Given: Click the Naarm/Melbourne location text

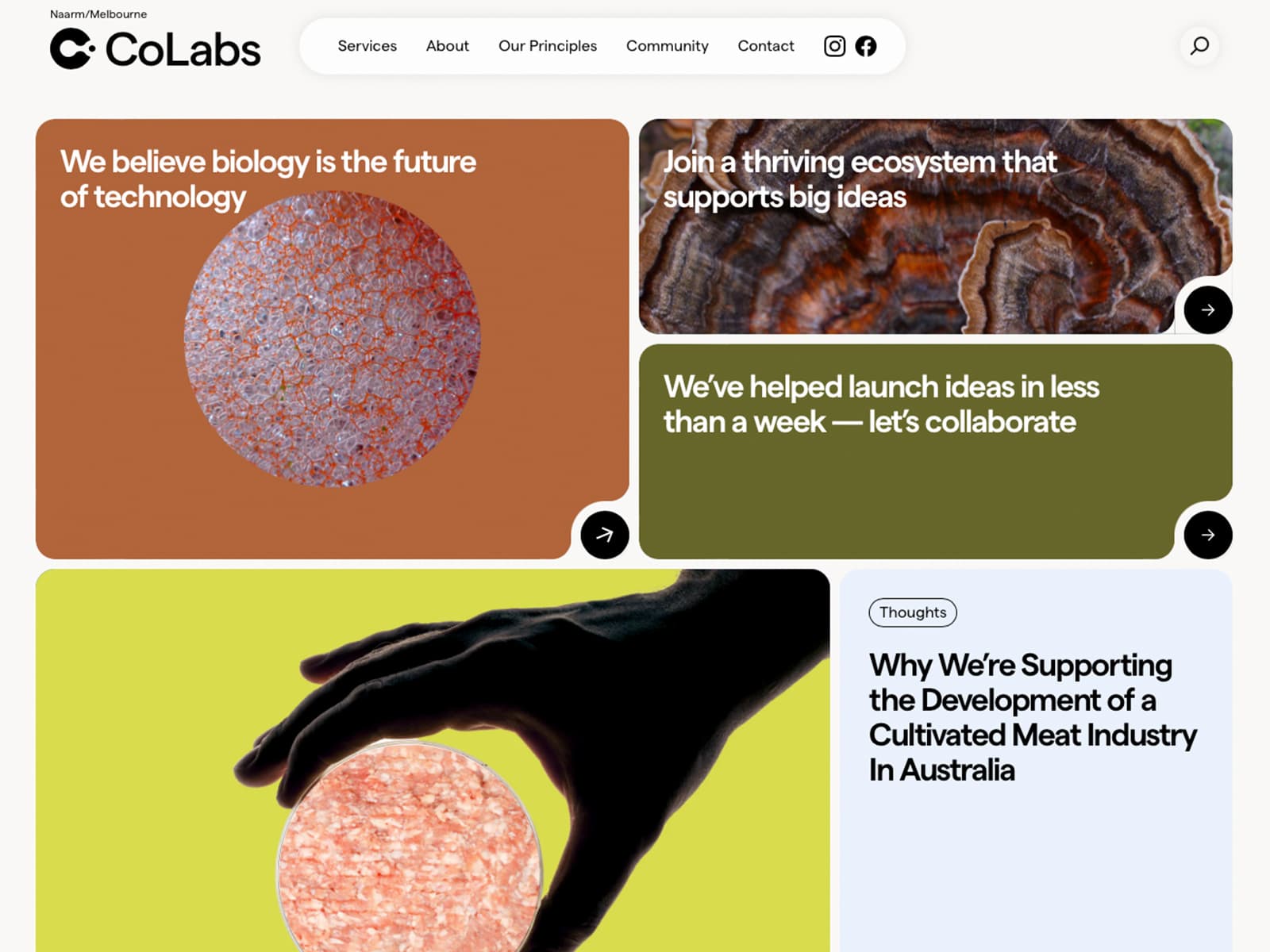Looking at the screenshot, I should (x=98, y=14).
